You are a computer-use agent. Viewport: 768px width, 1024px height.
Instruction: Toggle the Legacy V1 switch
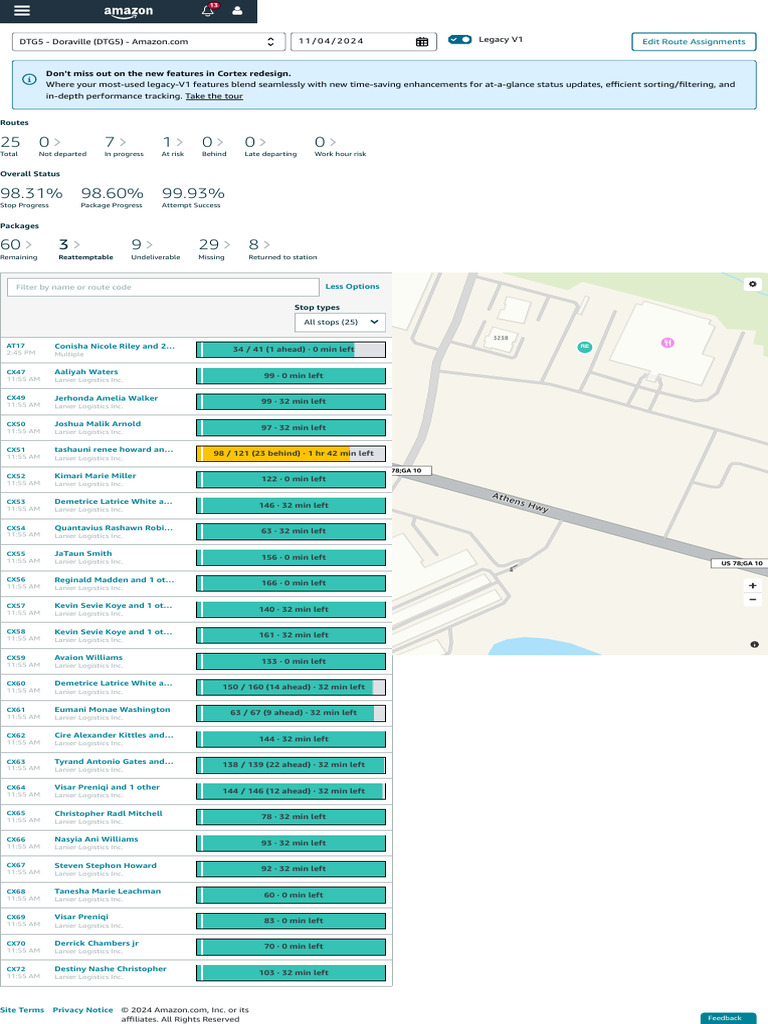[460, 39]
